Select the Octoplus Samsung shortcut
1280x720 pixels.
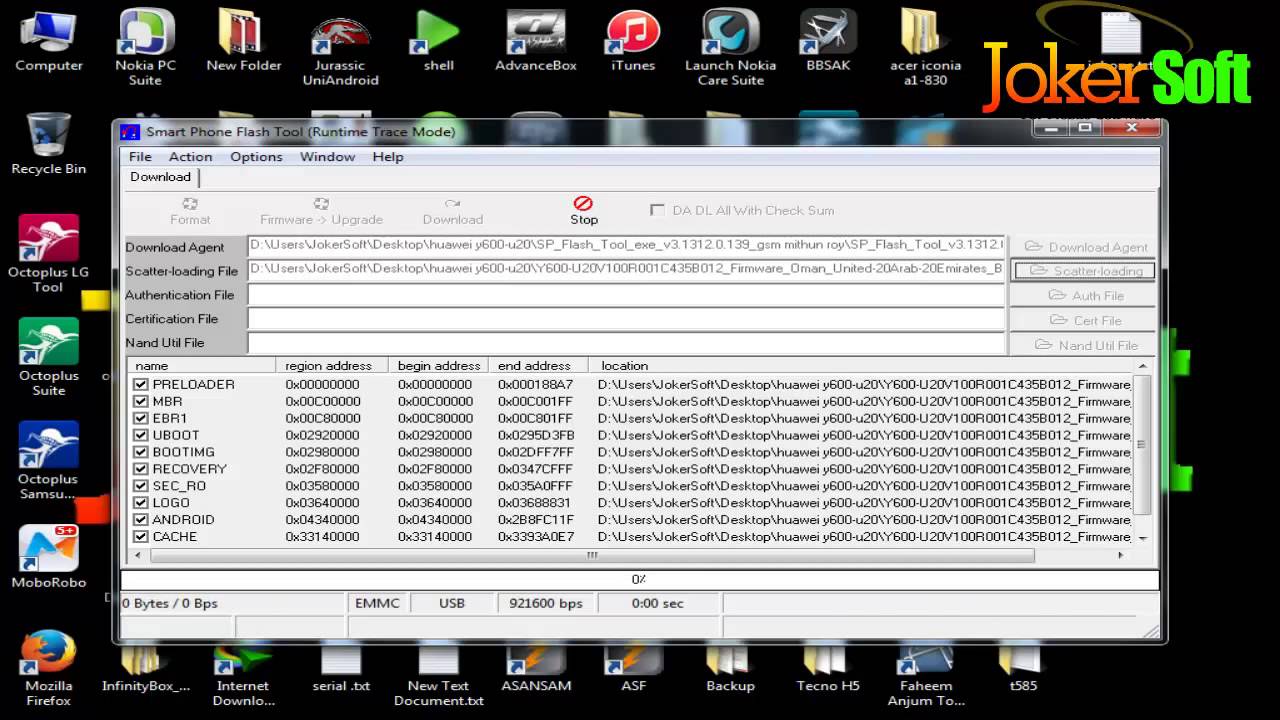[48, 461]
